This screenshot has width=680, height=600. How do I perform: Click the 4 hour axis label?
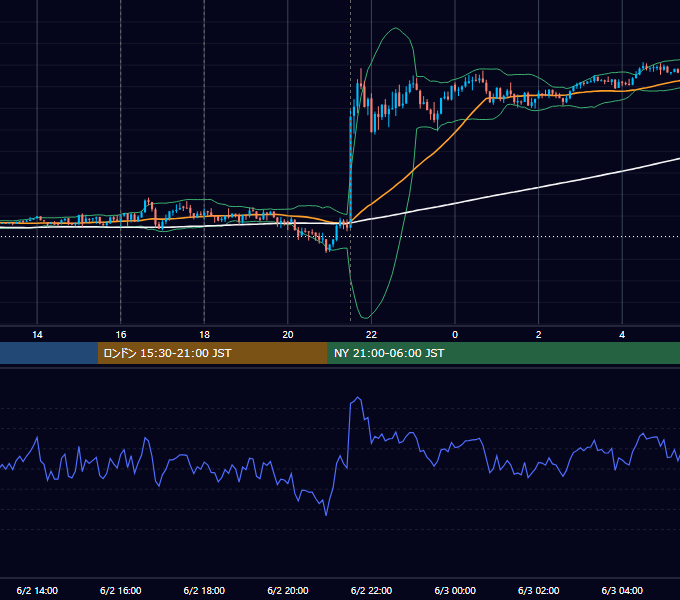(622, 335)
